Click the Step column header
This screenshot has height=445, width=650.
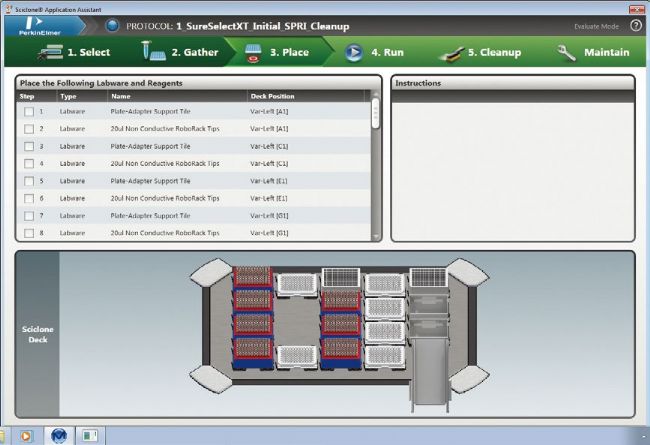(x=36, y=96)
